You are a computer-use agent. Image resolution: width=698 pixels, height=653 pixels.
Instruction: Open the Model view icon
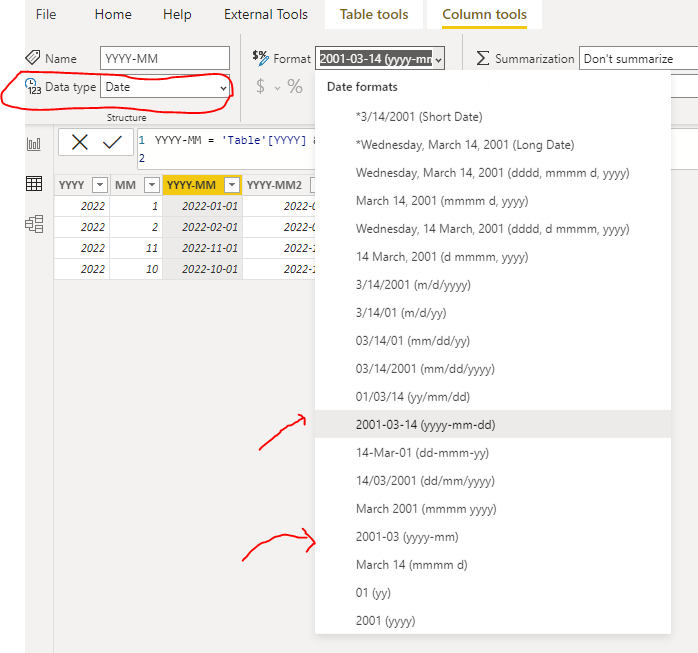coord(34,224)
